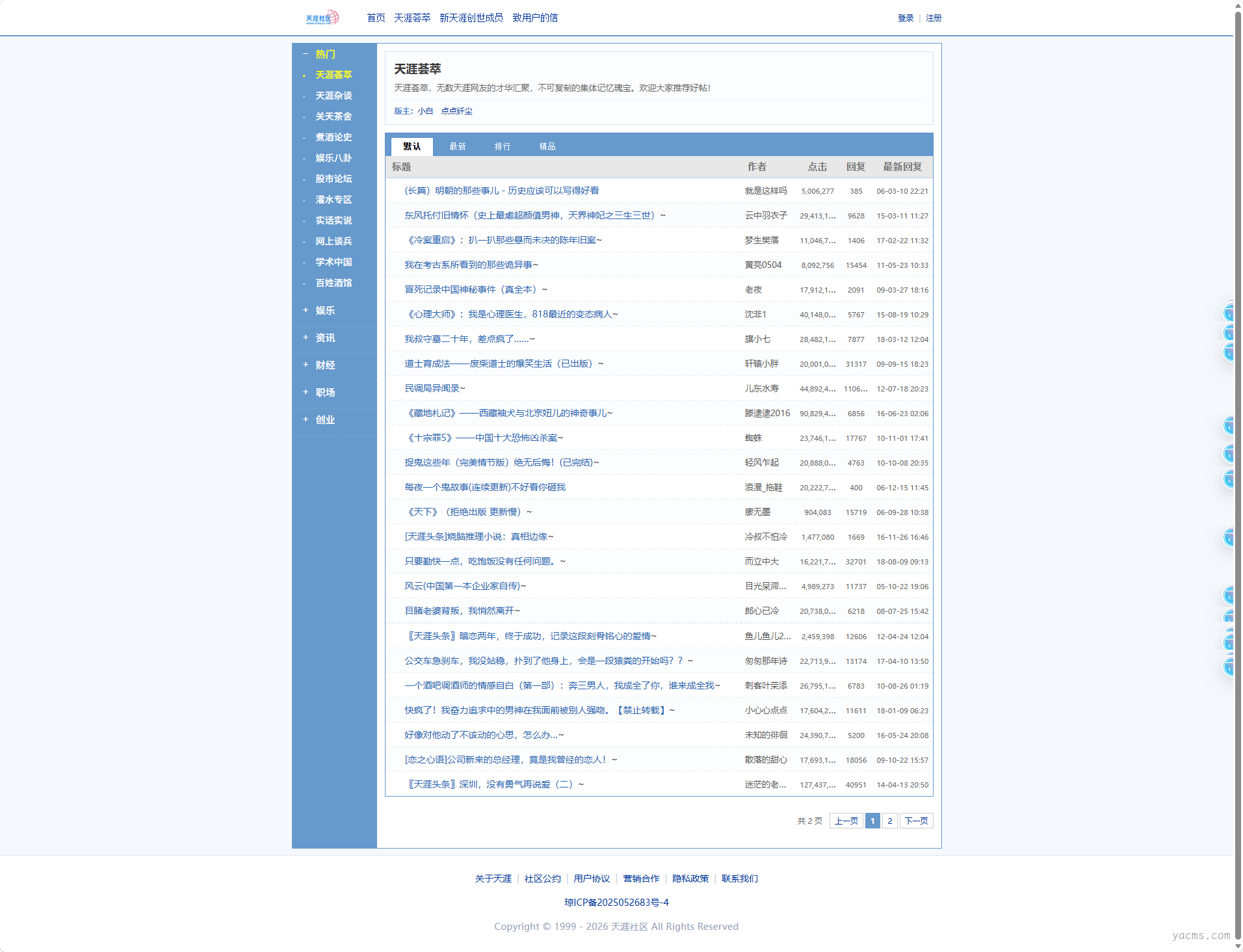Open author 儿东水寿 profile
The image size is (1243, 952).
click(x=761, y=388)
